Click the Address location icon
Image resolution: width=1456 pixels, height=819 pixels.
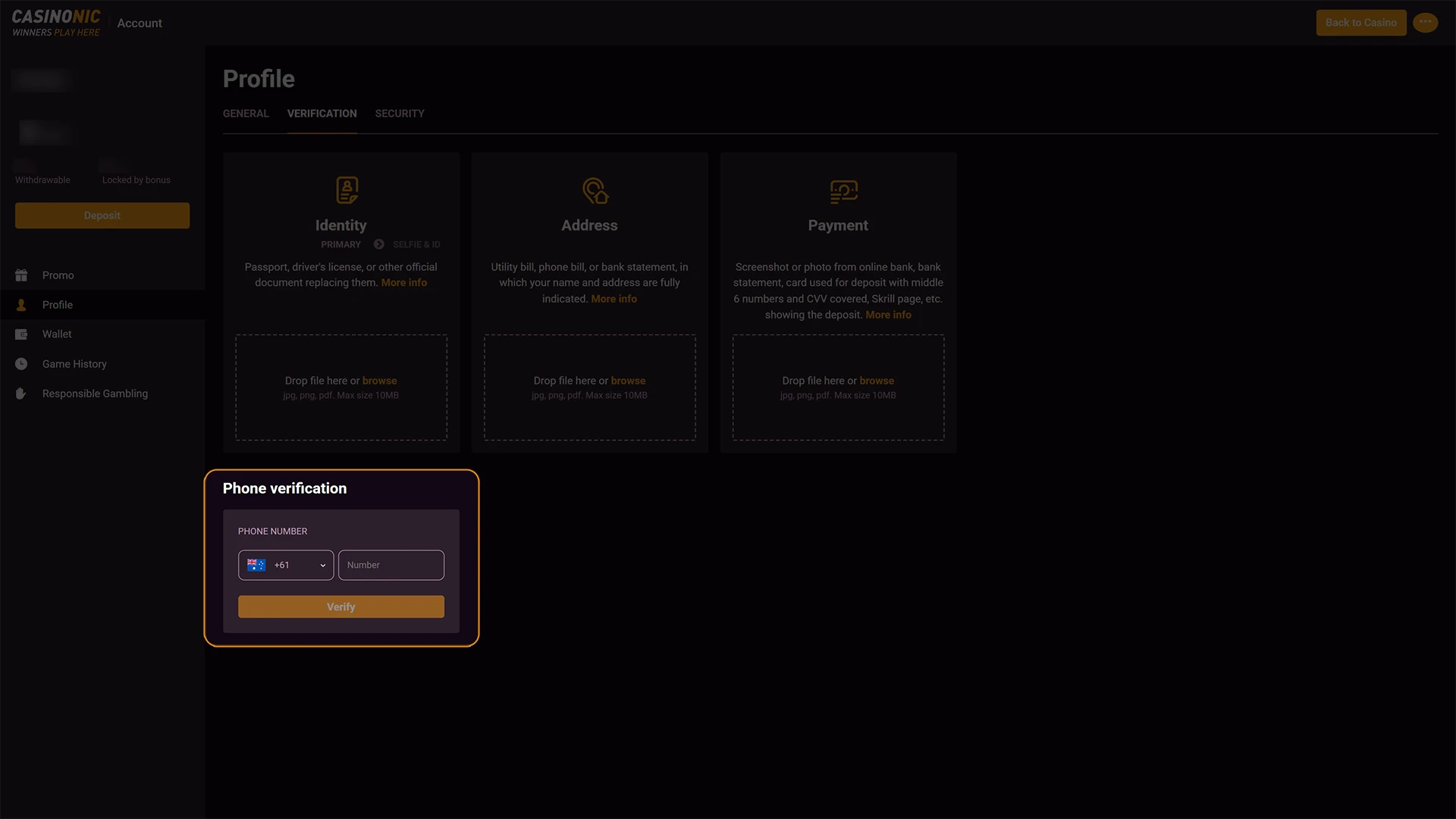(595, 190)
